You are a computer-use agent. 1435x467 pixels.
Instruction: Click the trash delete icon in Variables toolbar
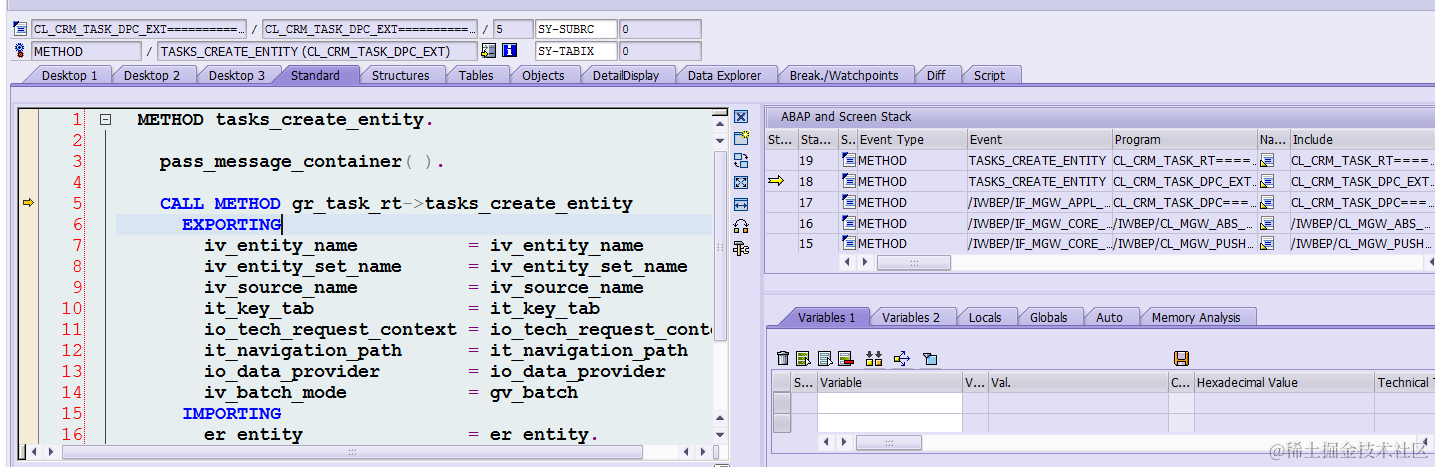pyautogui.click(x=783, y=358)
